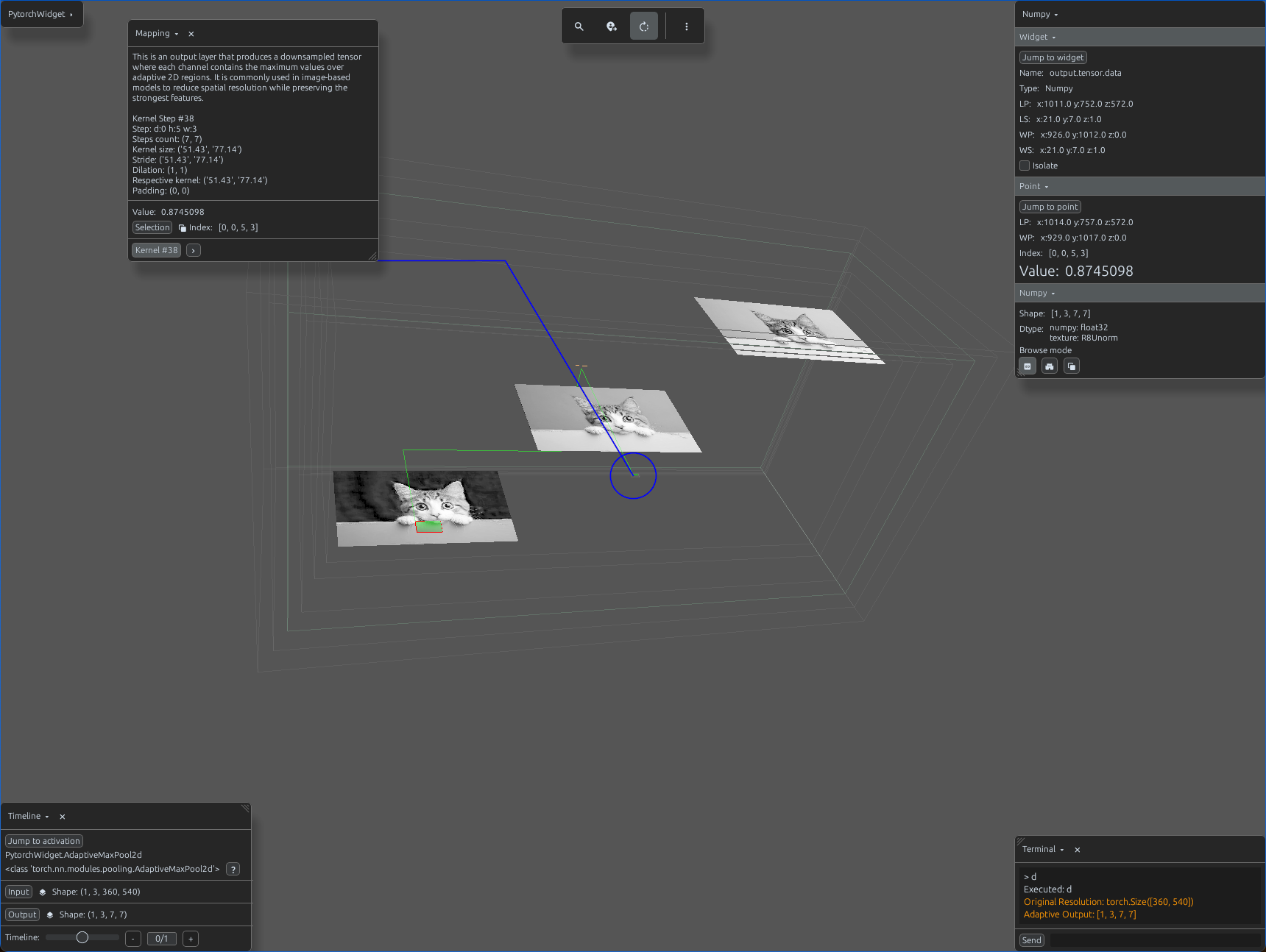Click the Terminal command input field
The width and height of the screenshot is (1266, 952).
[1155, 940]
